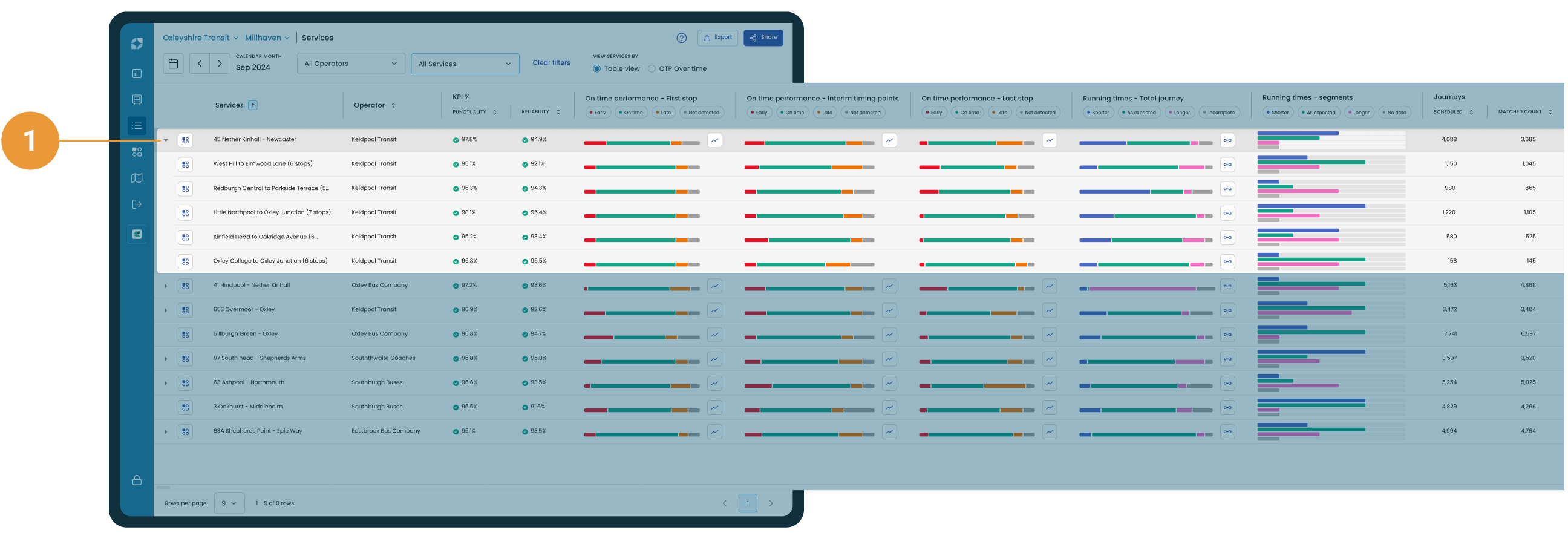Screen dimensions: 1568x533
Task: Click the horizontal scrollbar below the table
Action: (x=163, y=487)
